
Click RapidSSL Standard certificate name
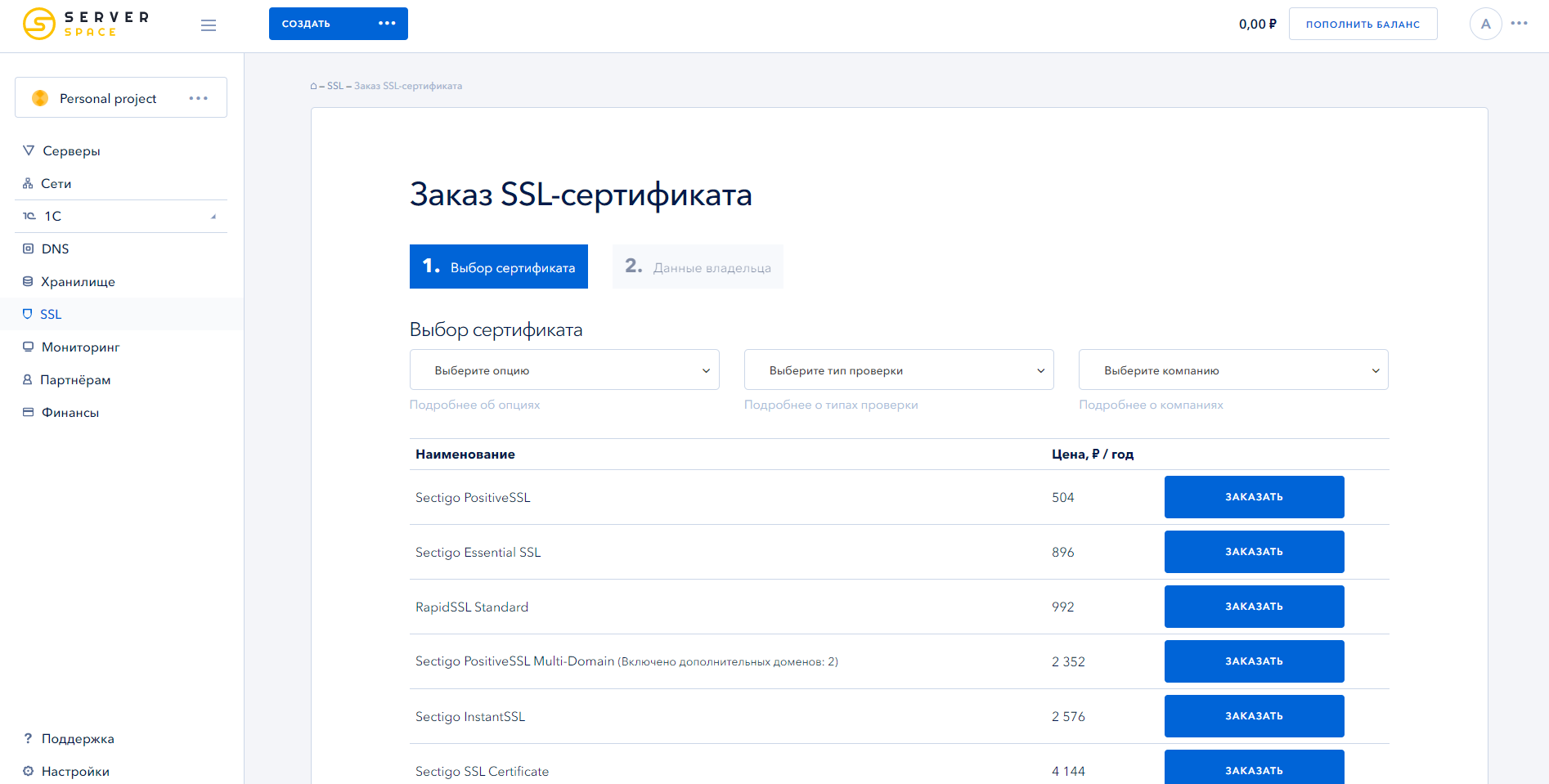tap(472, 607)
